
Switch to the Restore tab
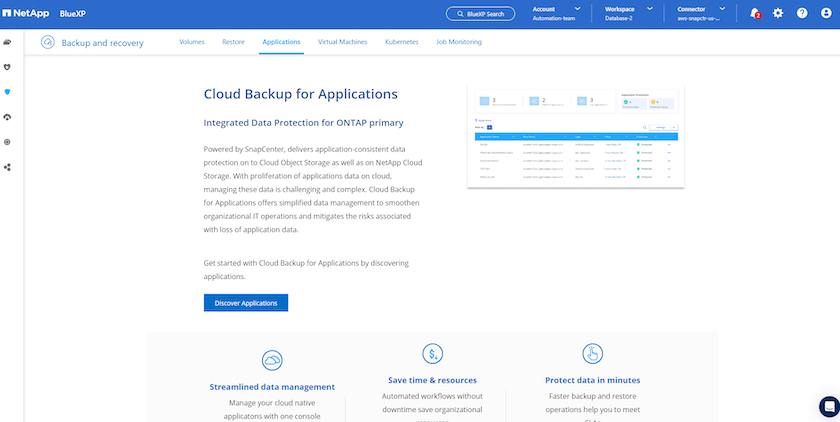point(233,43)
